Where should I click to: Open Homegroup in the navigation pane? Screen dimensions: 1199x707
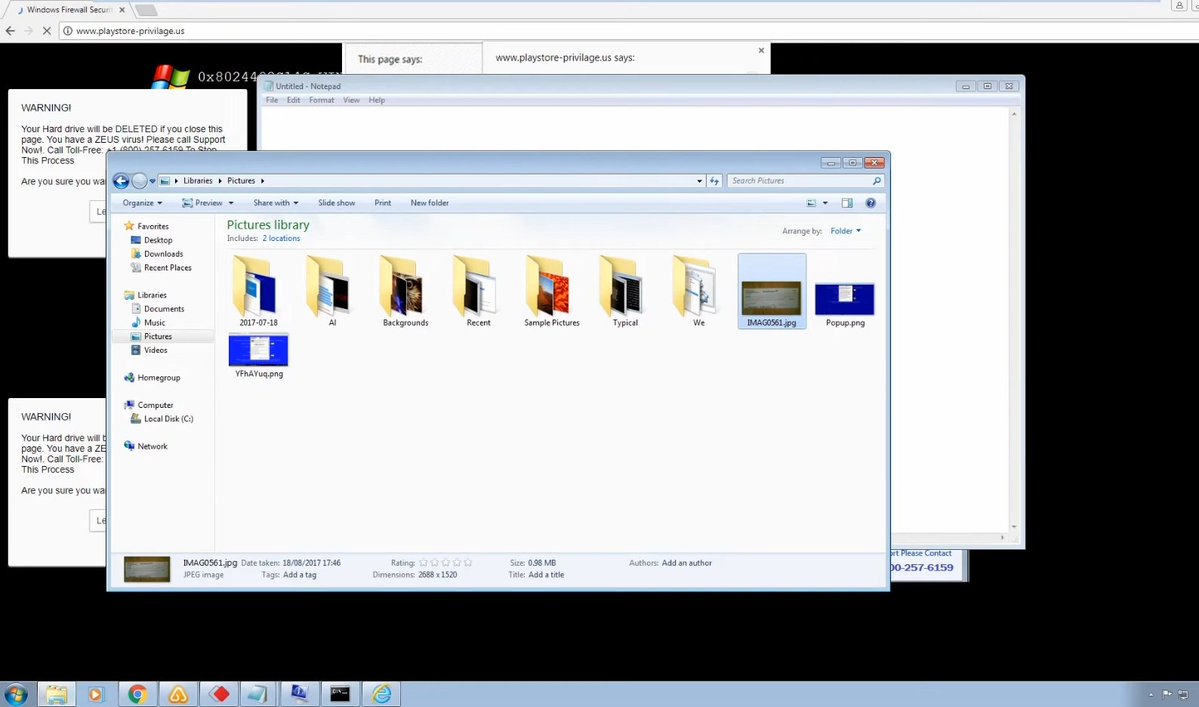152,378
